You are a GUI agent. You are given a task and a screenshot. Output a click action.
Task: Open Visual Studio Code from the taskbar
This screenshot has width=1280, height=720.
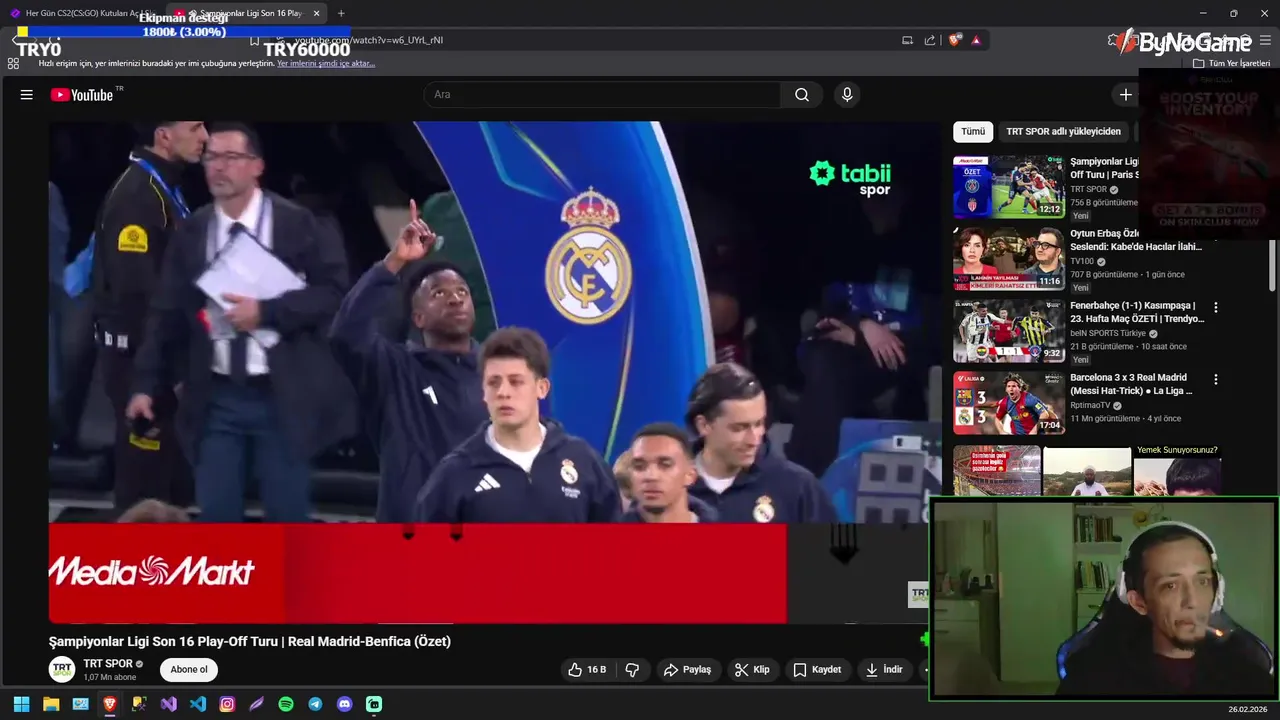[198, 704]
